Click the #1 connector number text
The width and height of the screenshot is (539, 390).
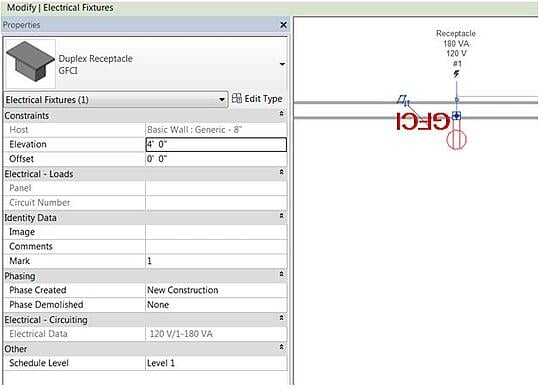(457, 64)
